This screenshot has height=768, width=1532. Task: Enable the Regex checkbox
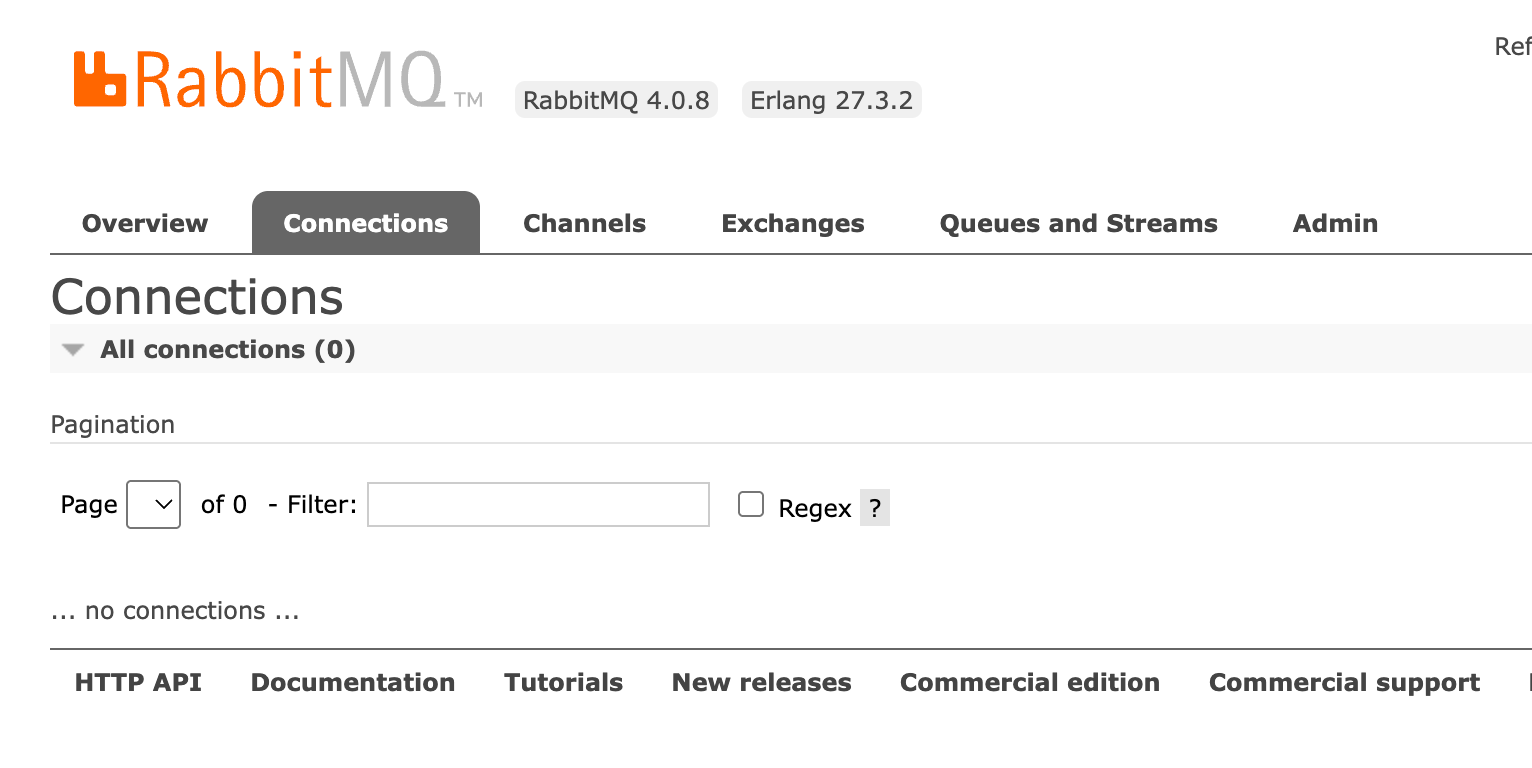coord(750,503)
